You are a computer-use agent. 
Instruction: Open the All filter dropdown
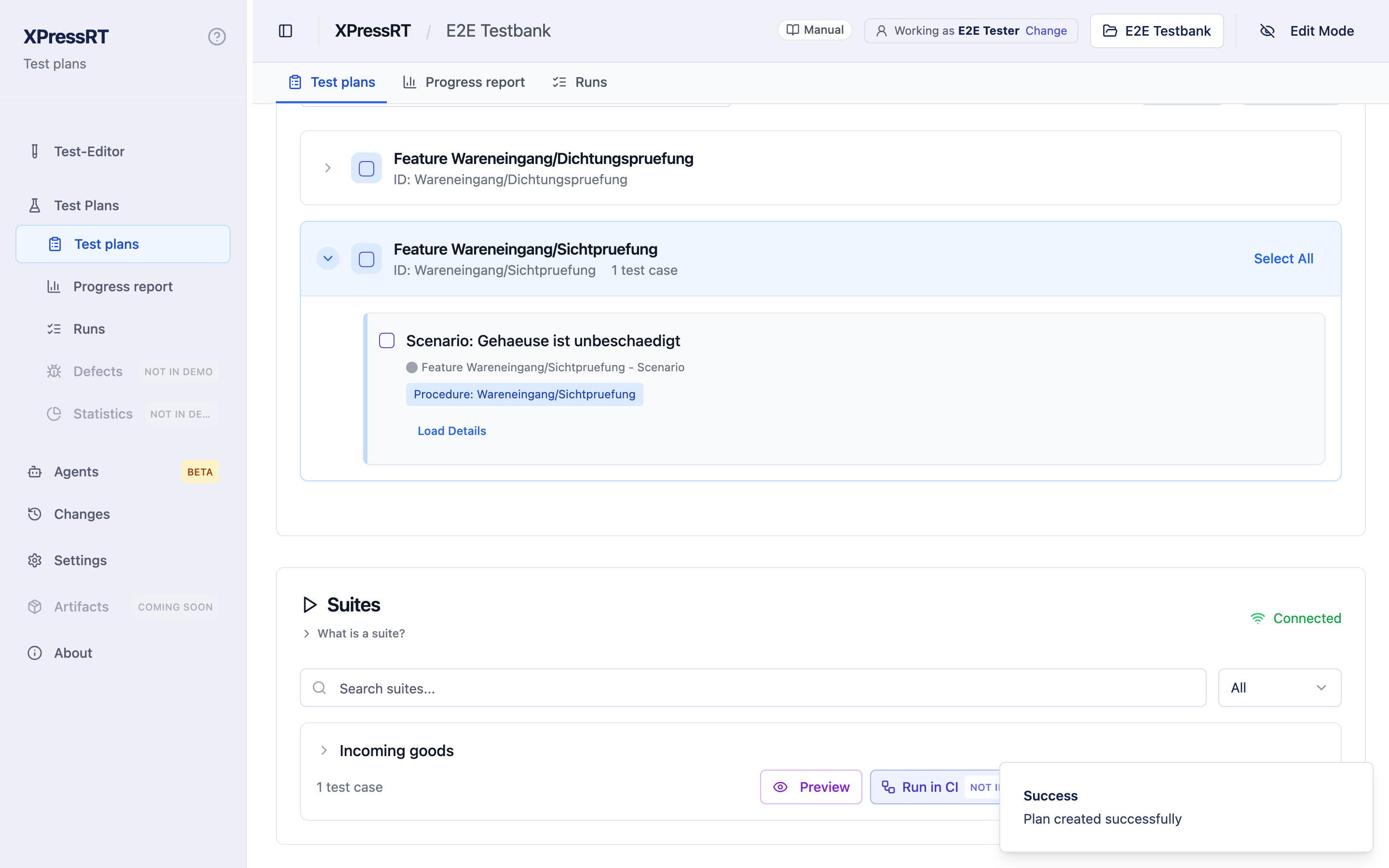[1280, 688]
